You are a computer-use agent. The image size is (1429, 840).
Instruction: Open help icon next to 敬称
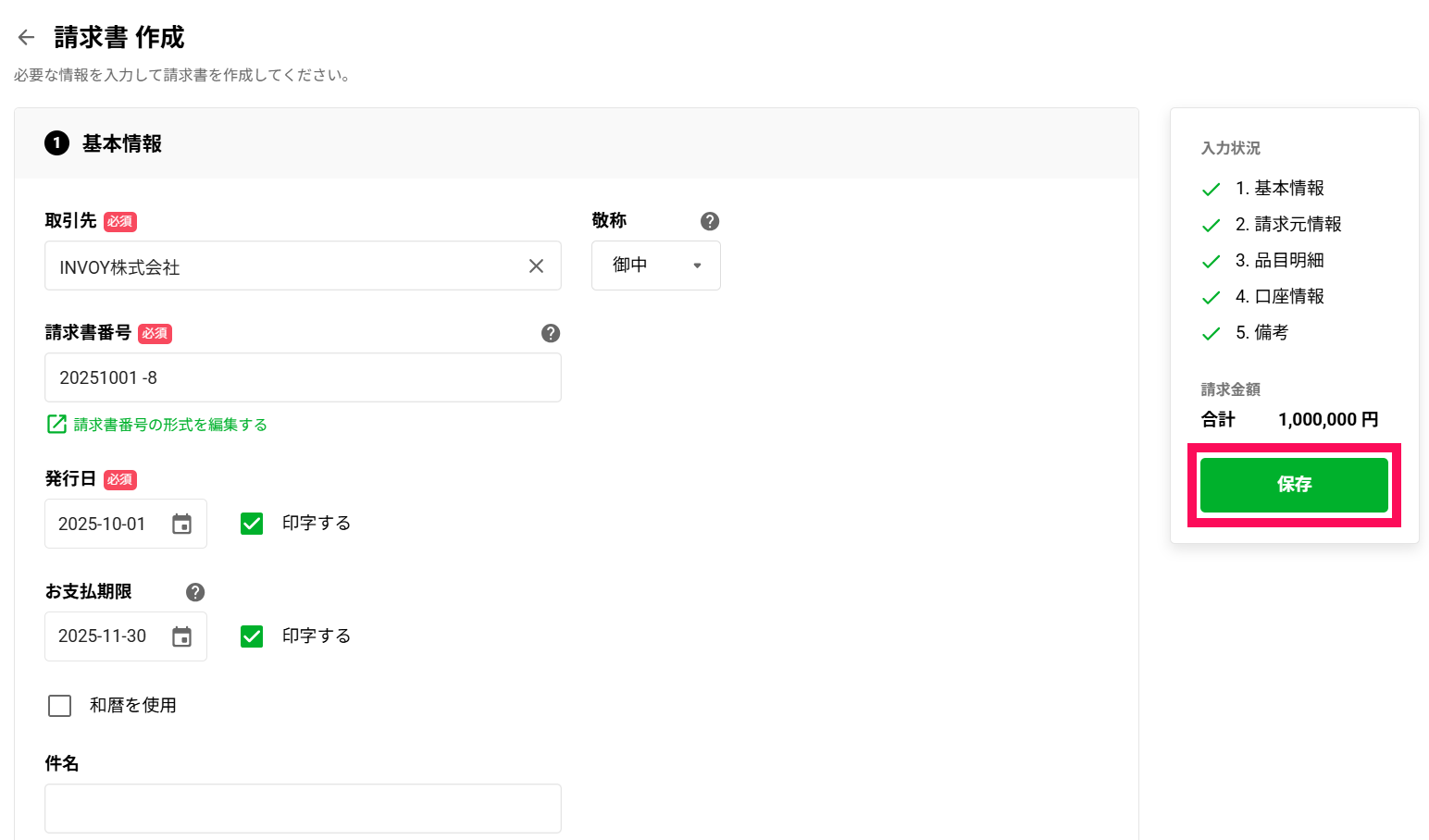point(710,221)
